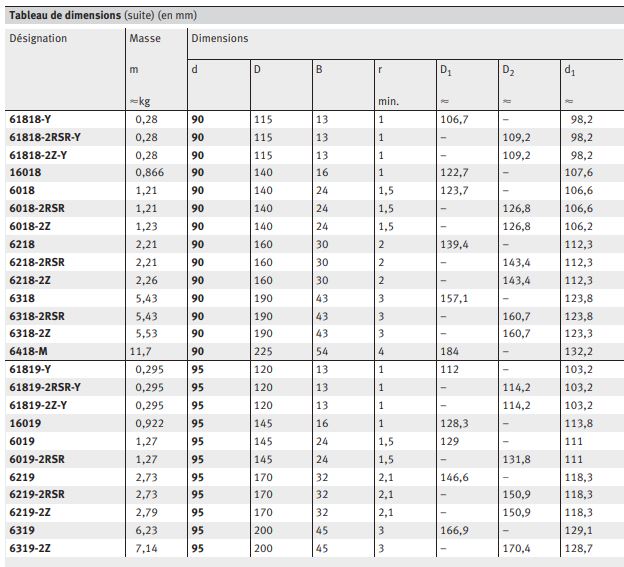Select designation 6319-2Z

click(30, 548)
